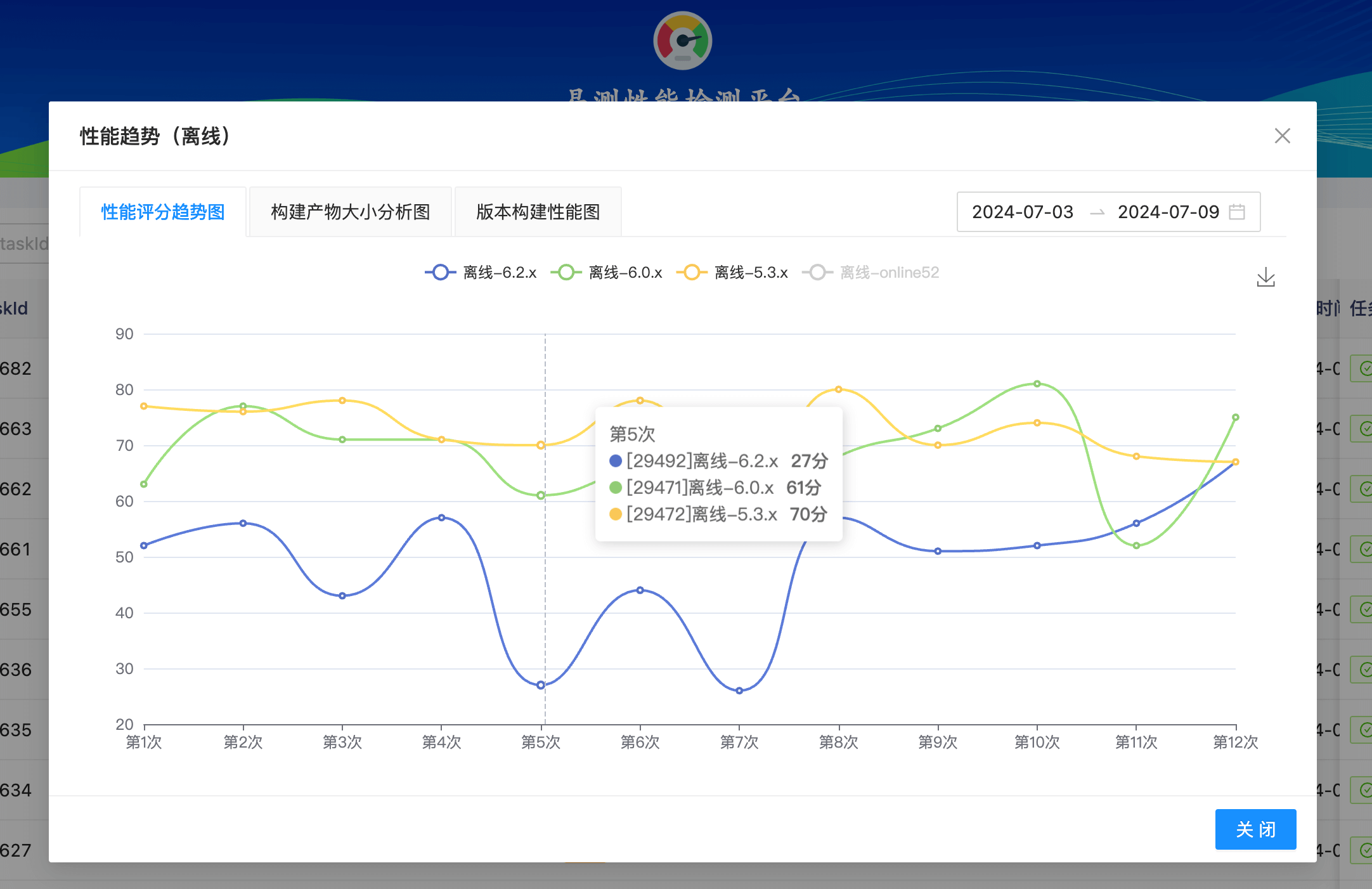
Task: Open end date 2024-07-09 picker
Action: coord(1168,212)
